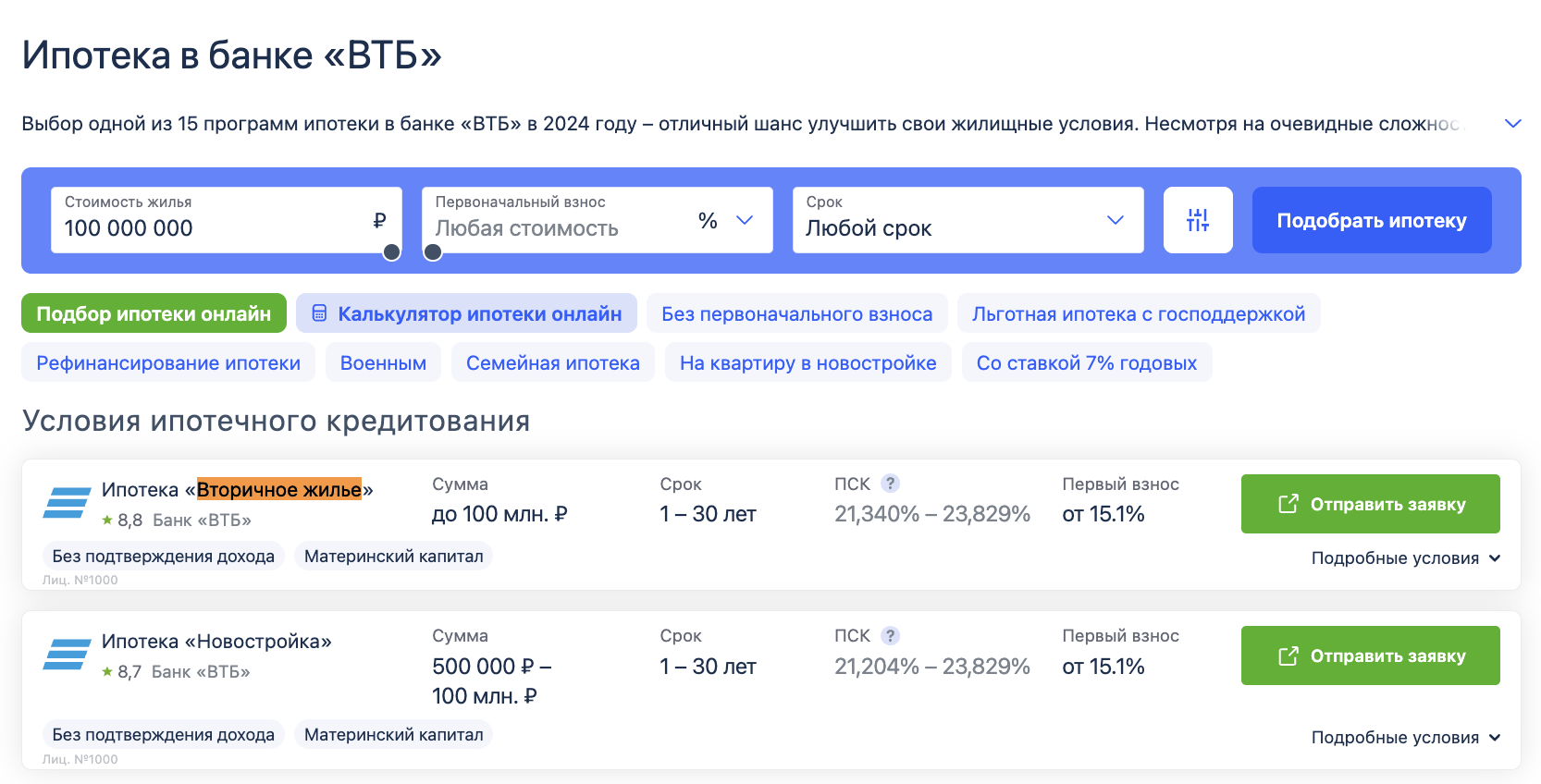Screen dimensions: 1541x784
Task: Expand Подробные условия for Новостройка
Action: [1406, 738]
